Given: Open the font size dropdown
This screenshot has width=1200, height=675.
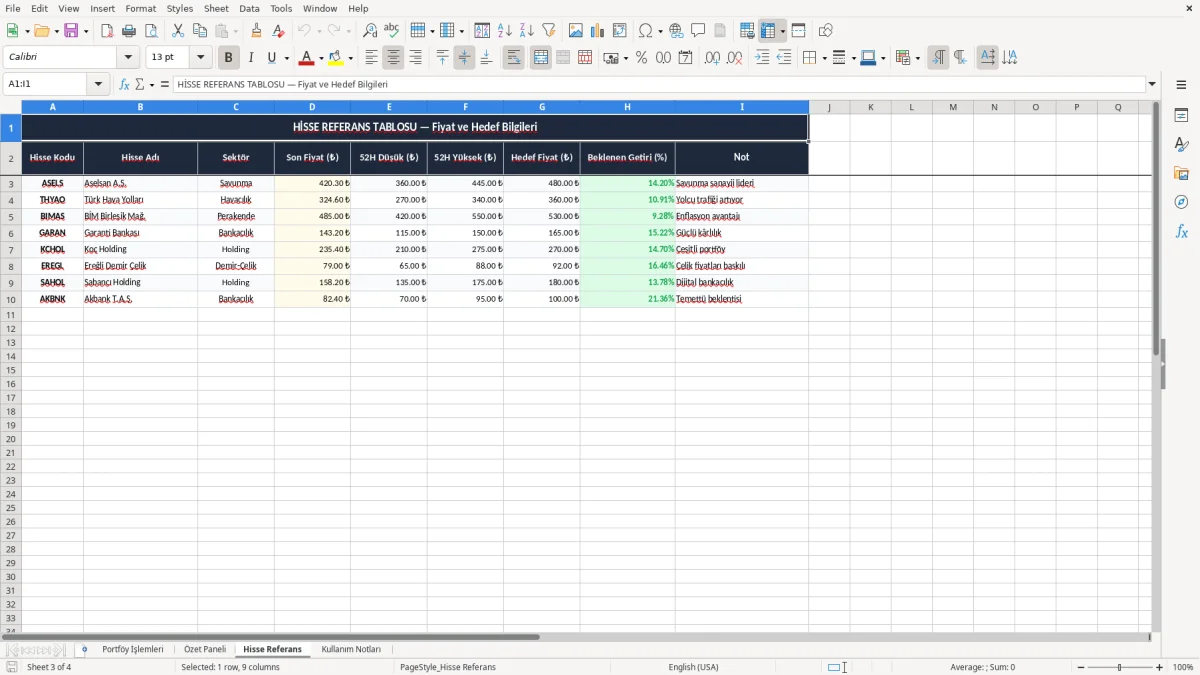Looking at the screenshot, I should pos(200,58).
